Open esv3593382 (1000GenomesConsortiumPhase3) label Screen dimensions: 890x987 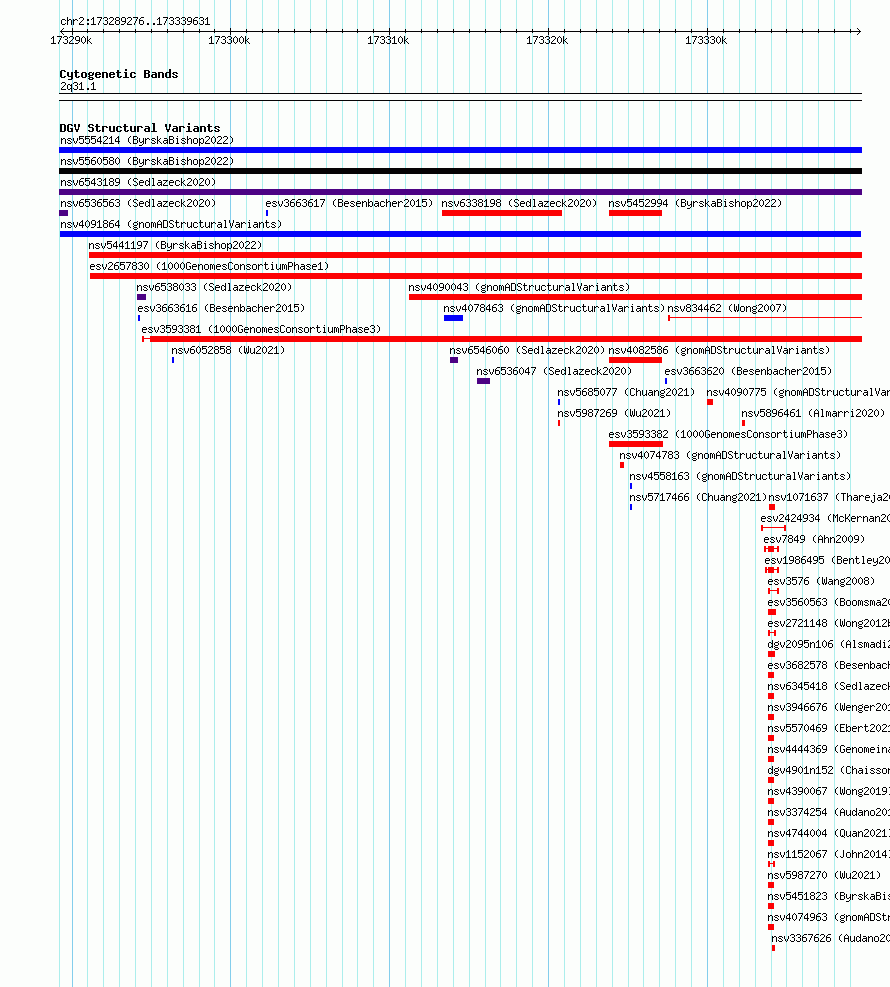coord(728,434)
